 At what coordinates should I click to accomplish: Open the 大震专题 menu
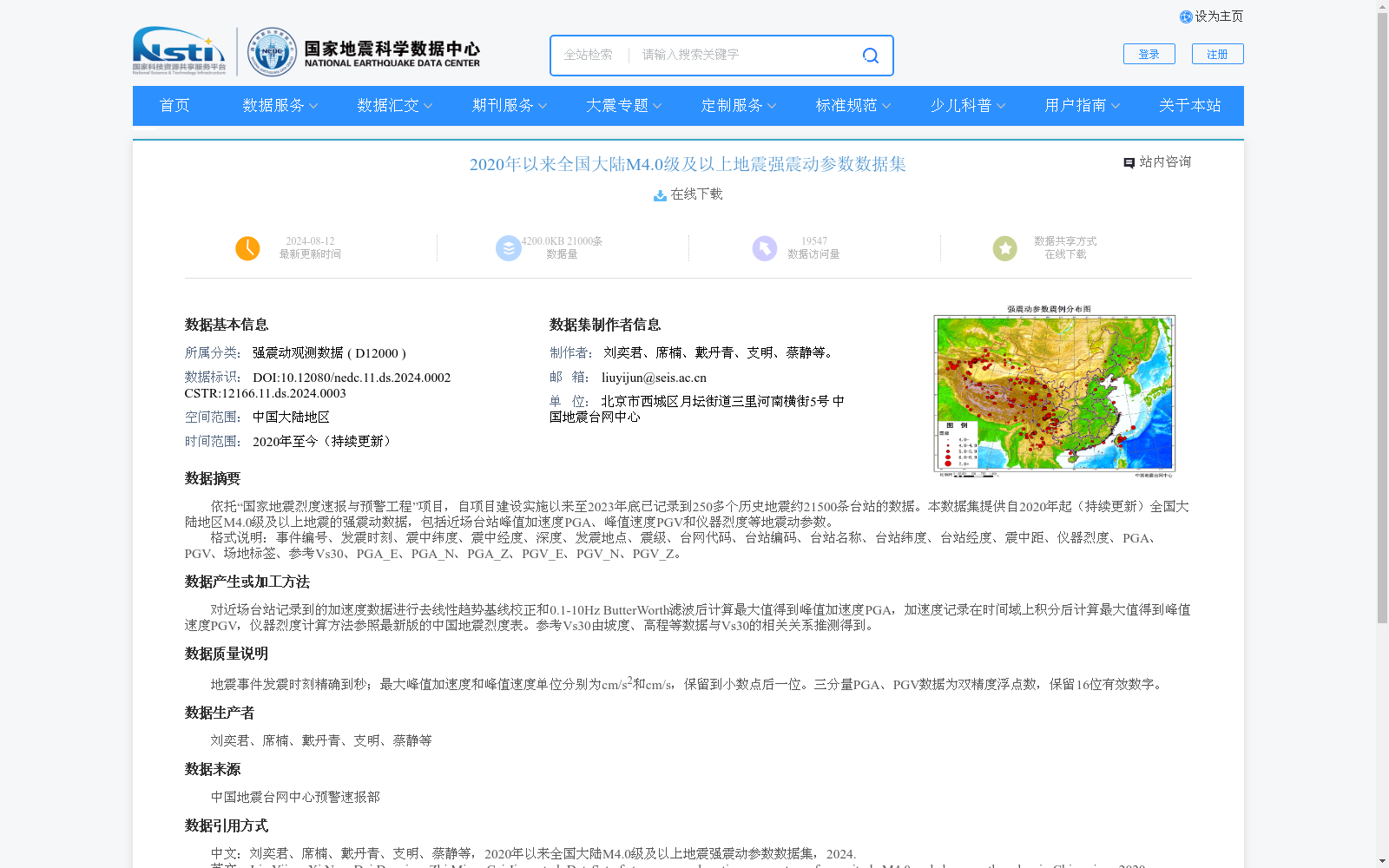617,106
